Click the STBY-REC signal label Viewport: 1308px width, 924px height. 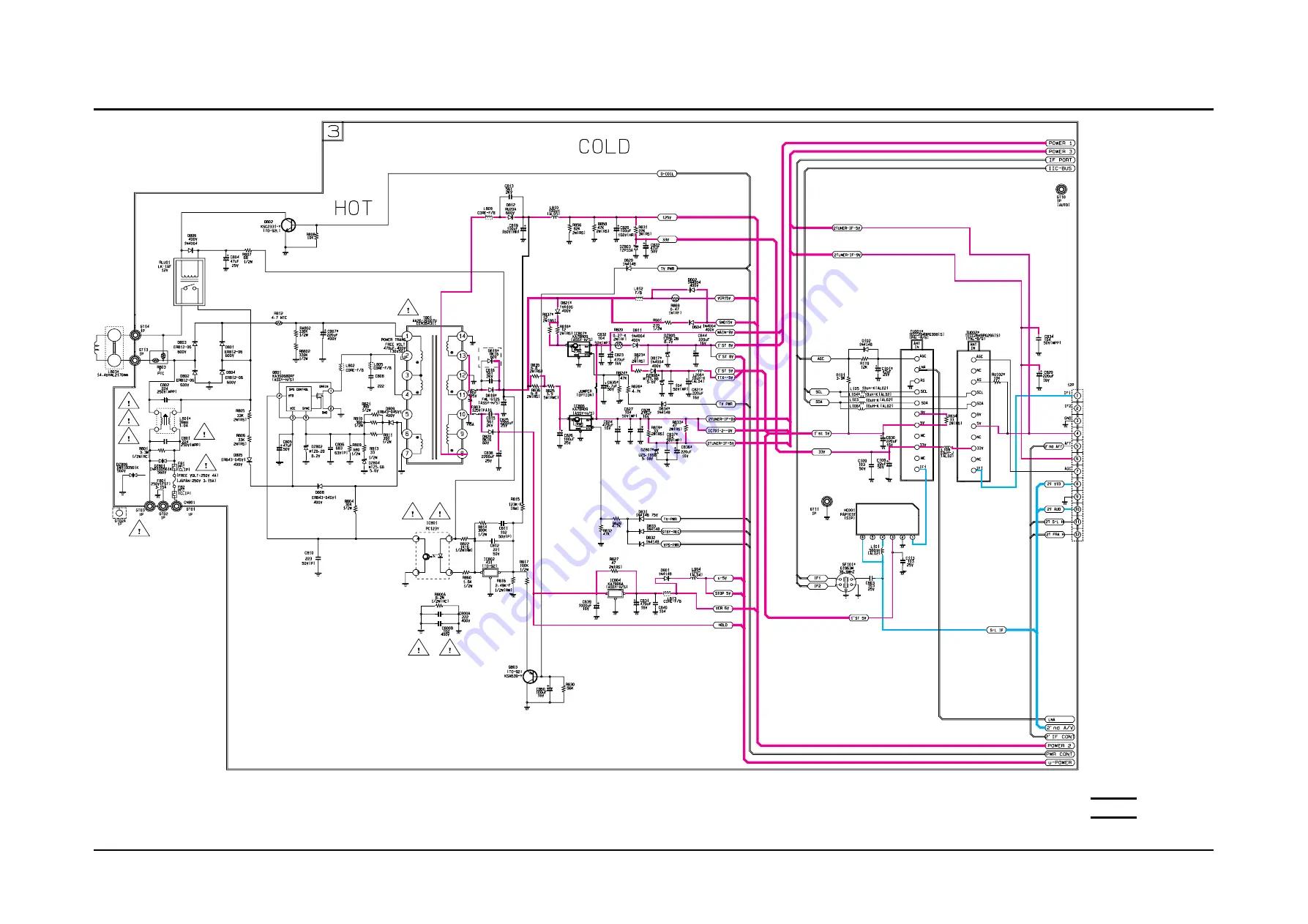pyautogui.click(x=671, y=532)
